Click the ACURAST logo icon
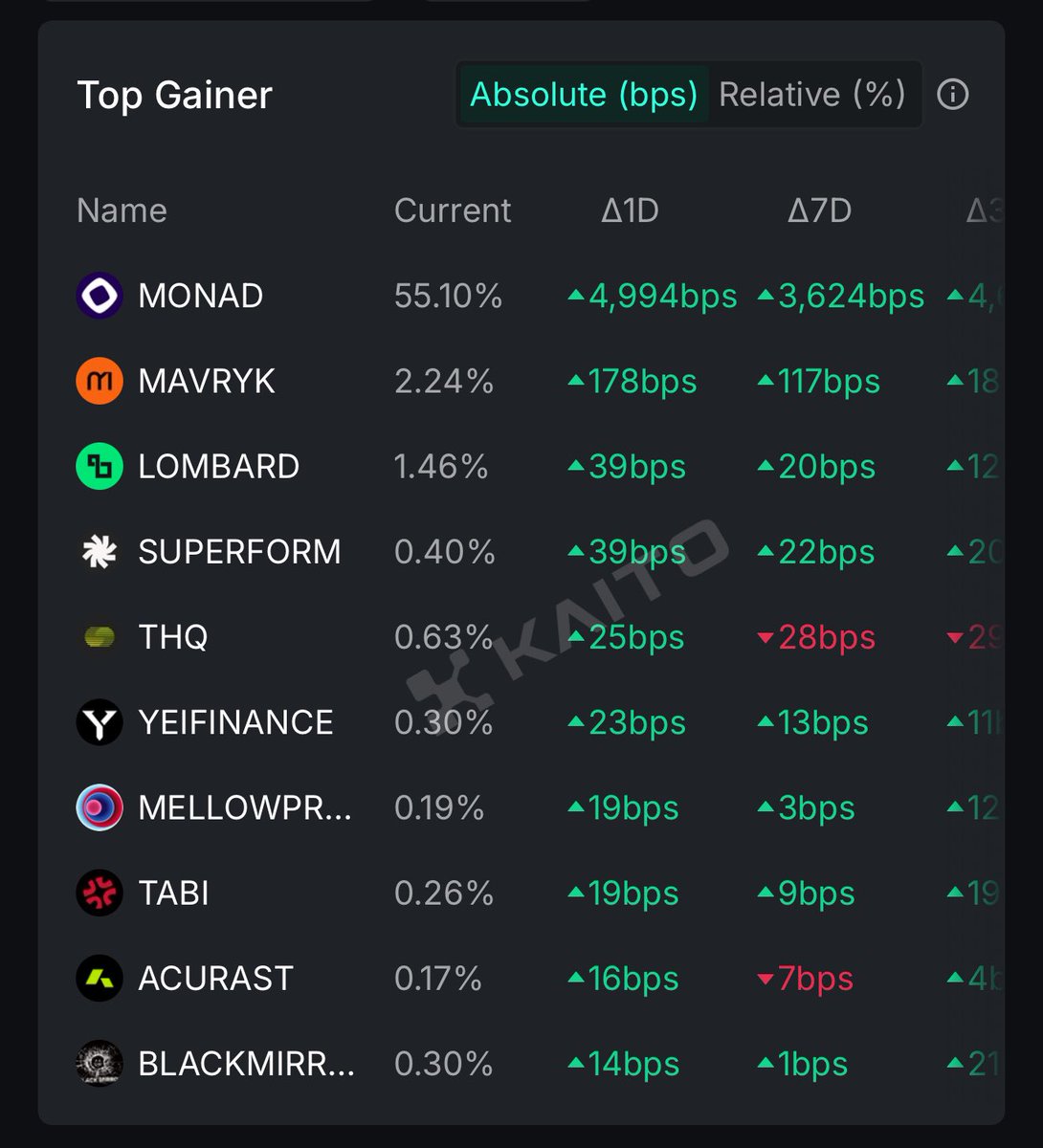Screen dimensions: 1043x1148 pos(100,979)
